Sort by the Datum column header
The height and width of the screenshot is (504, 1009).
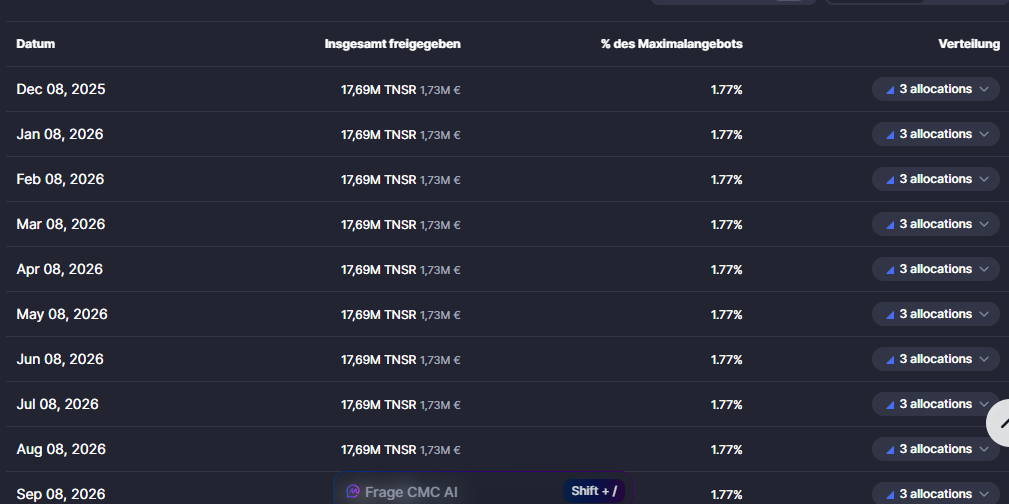click(36, 45)
